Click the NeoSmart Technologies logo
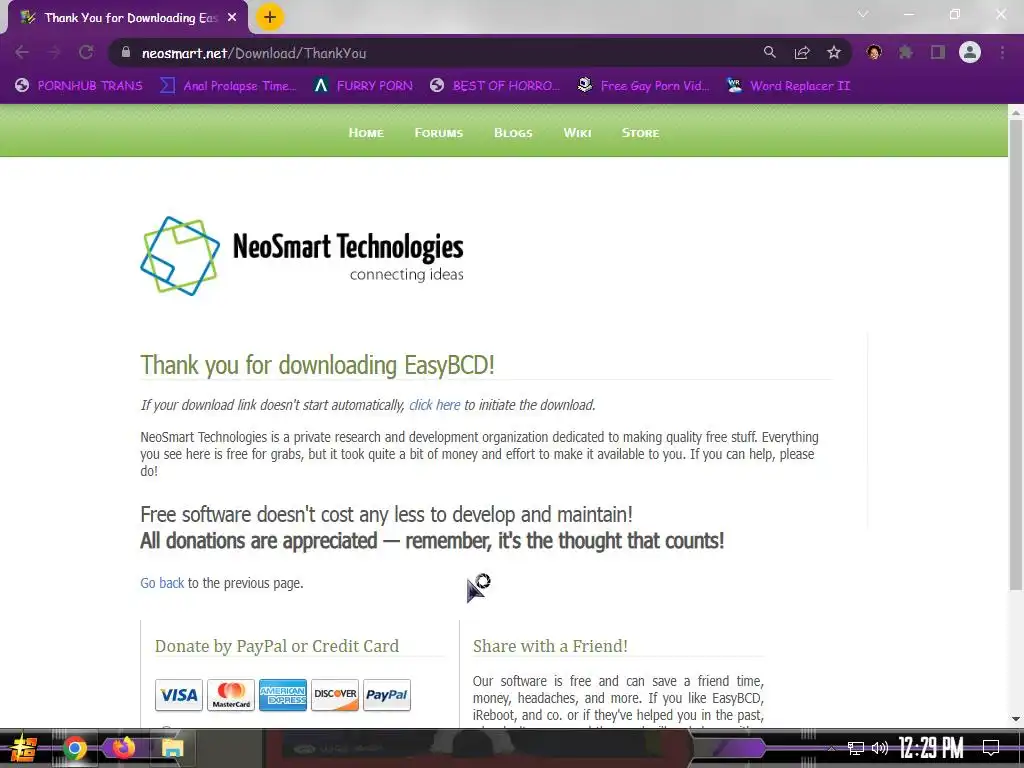1024x768 pixels. pyautogui.click(x=302, y=256)
